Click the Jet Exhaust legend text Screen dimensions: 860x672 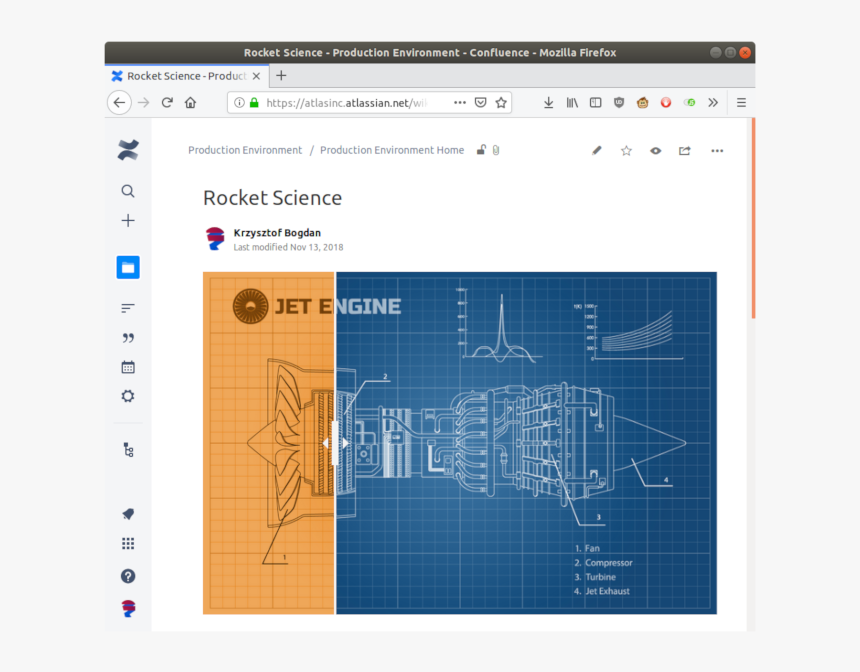point(607,591)
